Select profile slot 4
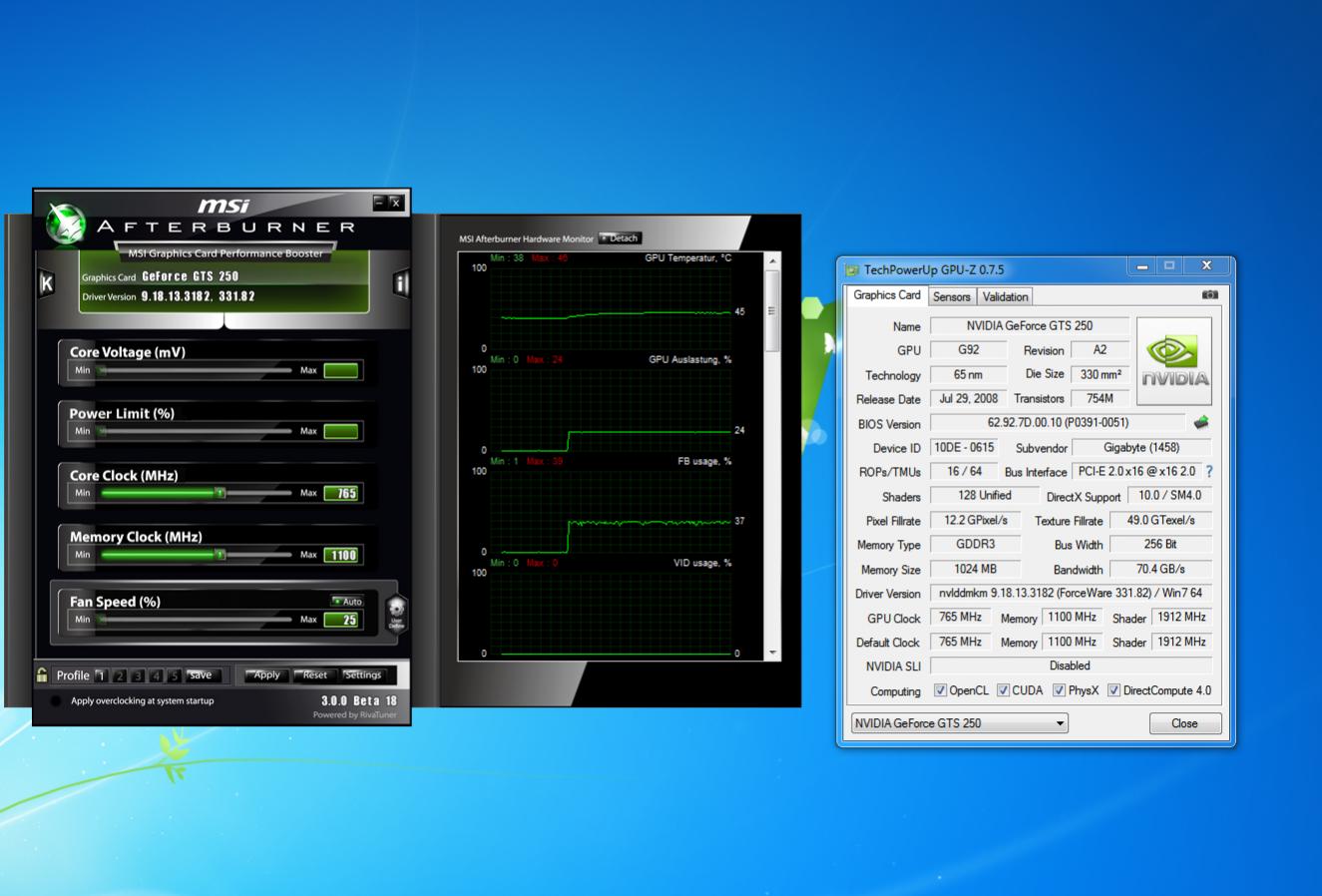 [x=156, y=675]
